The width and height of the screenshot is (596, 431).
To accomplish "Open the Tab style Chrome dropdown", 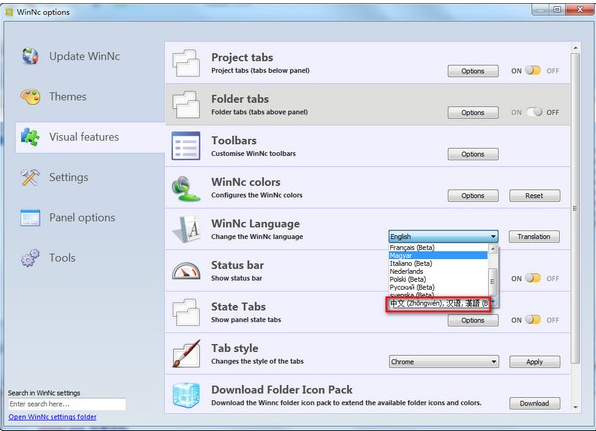I will click(444, 362).
